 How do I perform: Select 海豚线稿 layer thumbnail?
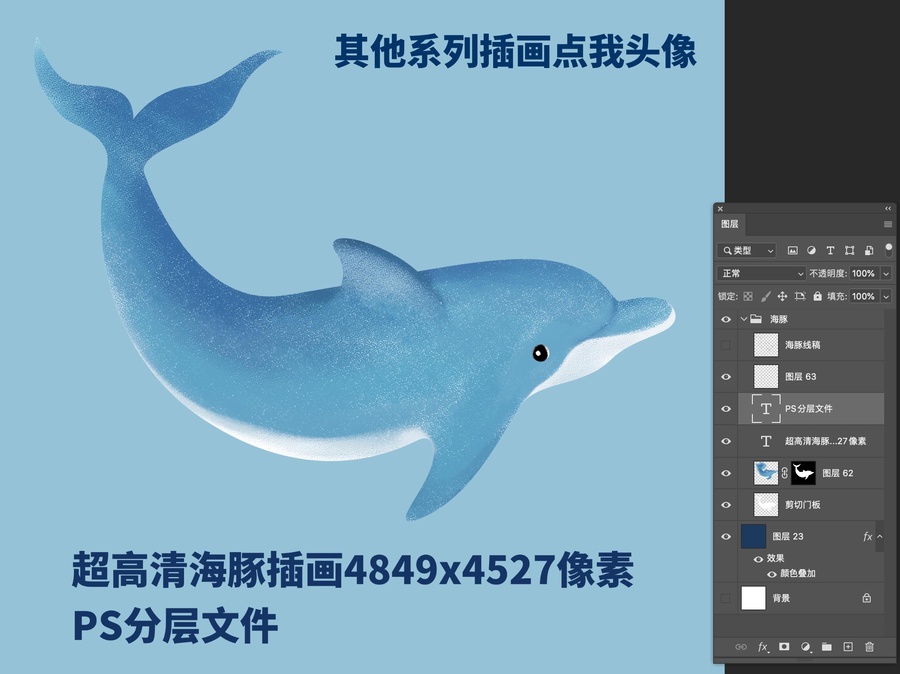click(x=766, y=345)
